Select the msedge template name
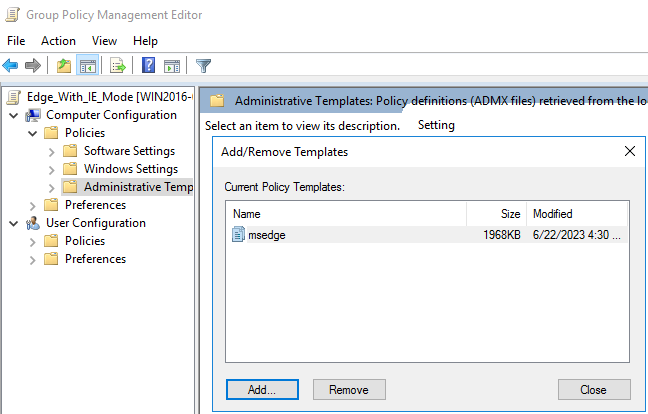Image resolution: width=648 pixels, height=414 pixels. click(267, 235)
